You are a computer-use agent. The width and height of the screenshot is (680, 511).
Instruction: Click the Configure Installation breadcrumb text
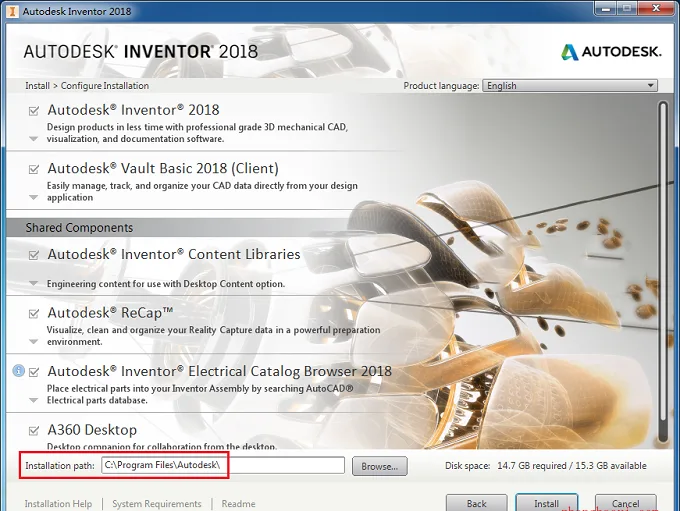105,86
